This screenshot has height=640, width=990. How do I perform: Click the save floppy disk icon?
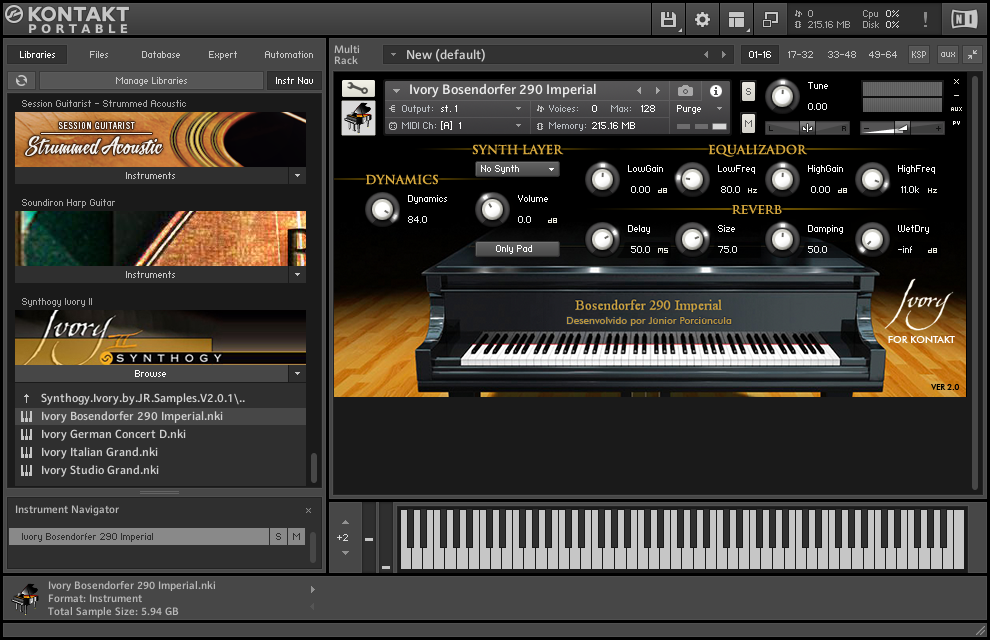[668, 19]
